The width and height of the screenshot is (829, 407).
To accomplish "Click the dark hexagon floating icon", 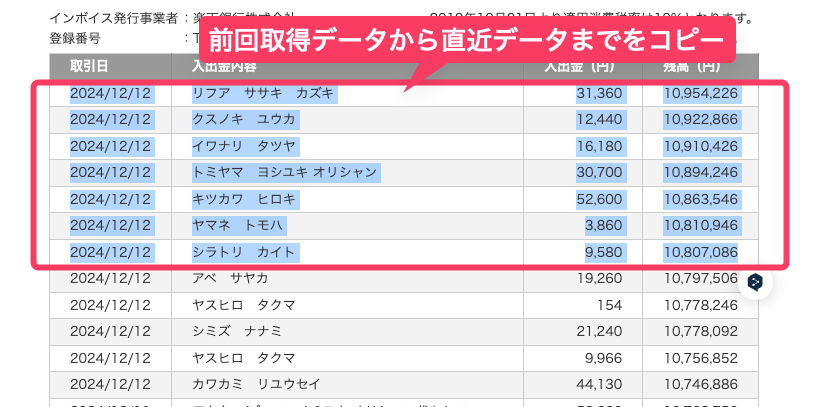I will (756, 283).
